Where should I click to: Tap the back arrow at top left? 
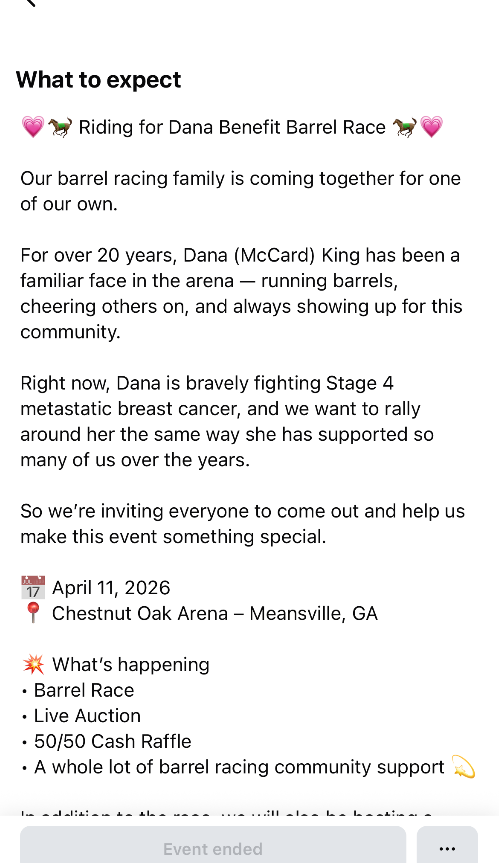pos(31,3)
